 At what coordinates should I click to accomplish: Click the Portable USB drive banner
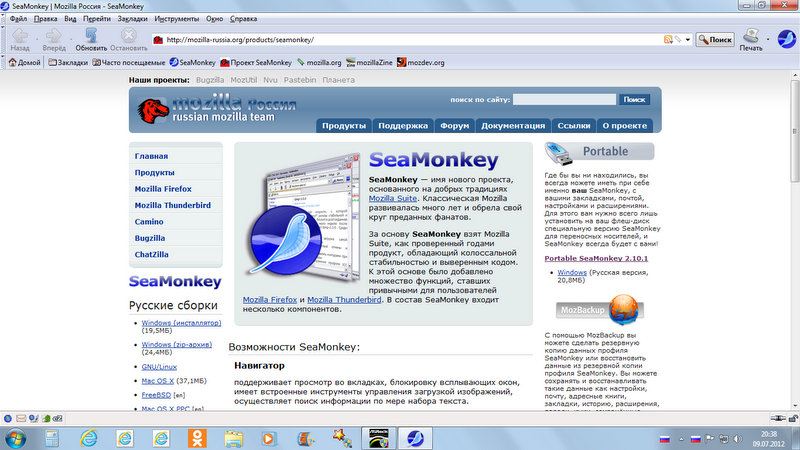click(x=599, y=153)
